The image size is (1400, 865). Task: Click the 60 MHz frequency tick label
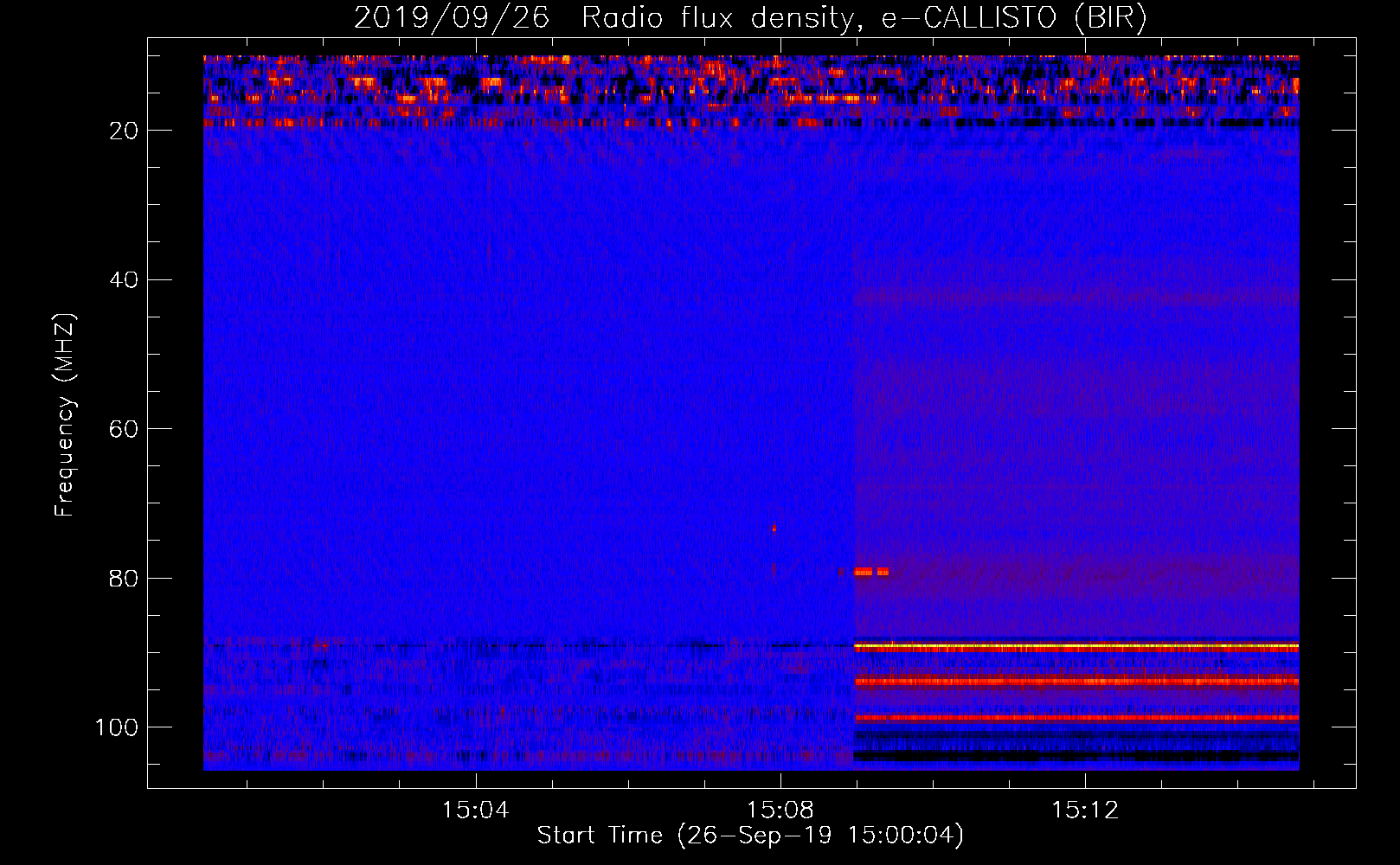(124, 429)
